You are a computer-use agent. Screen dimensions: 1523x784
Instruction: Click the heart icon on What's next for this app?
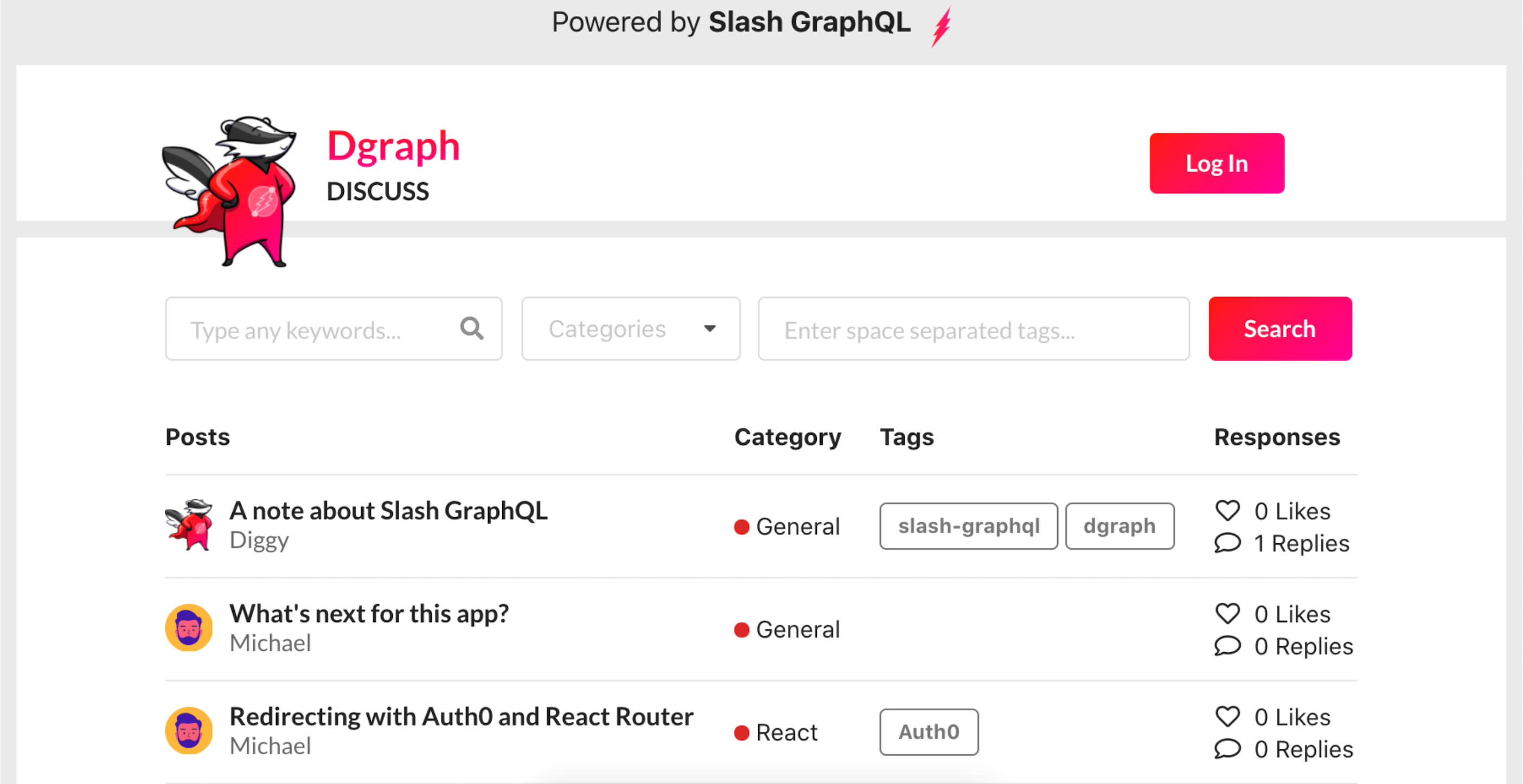[x=1228, y=613]
